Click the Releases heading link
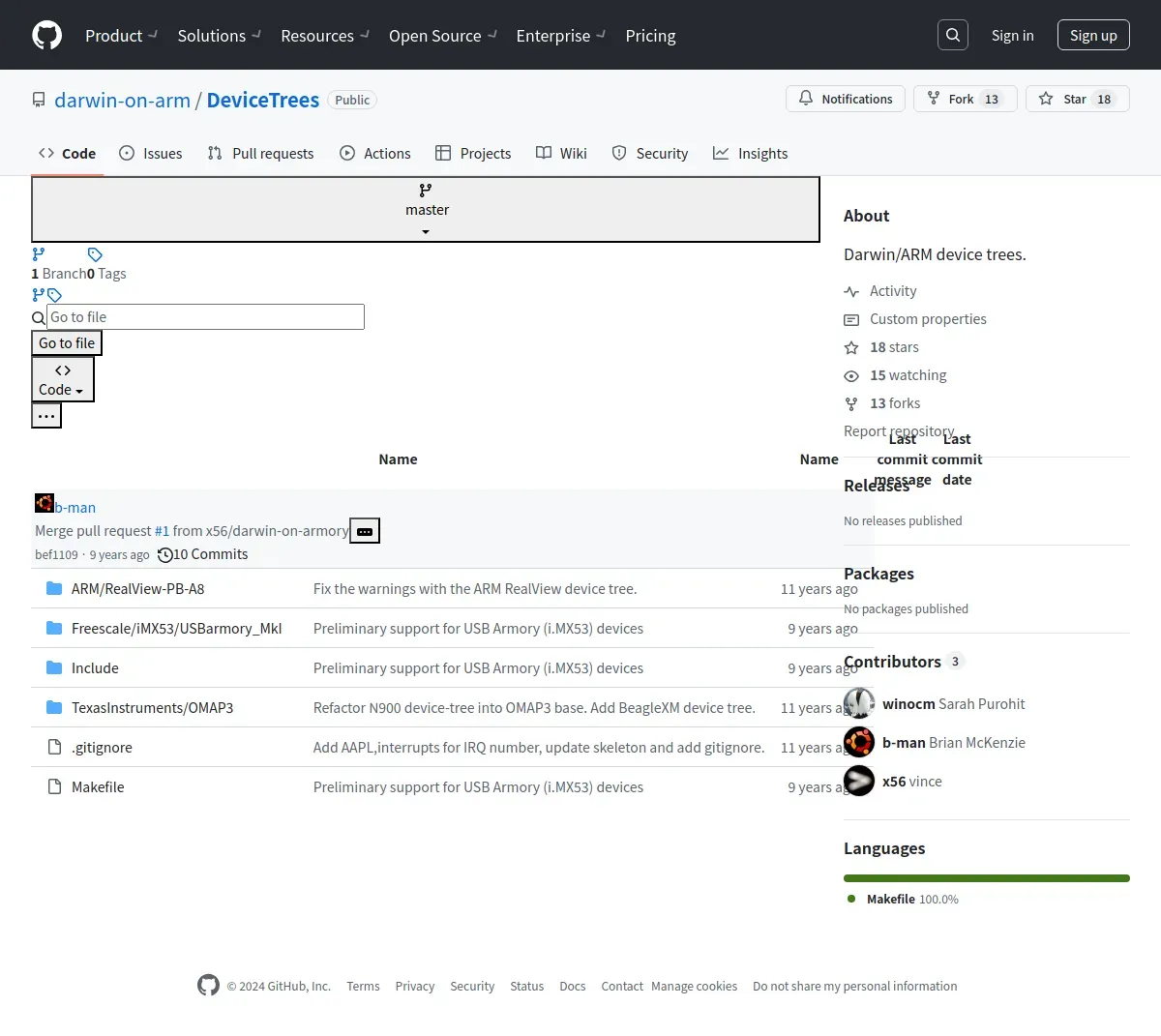This screenshot has height=1036, width=1161. tap(877, 485)
